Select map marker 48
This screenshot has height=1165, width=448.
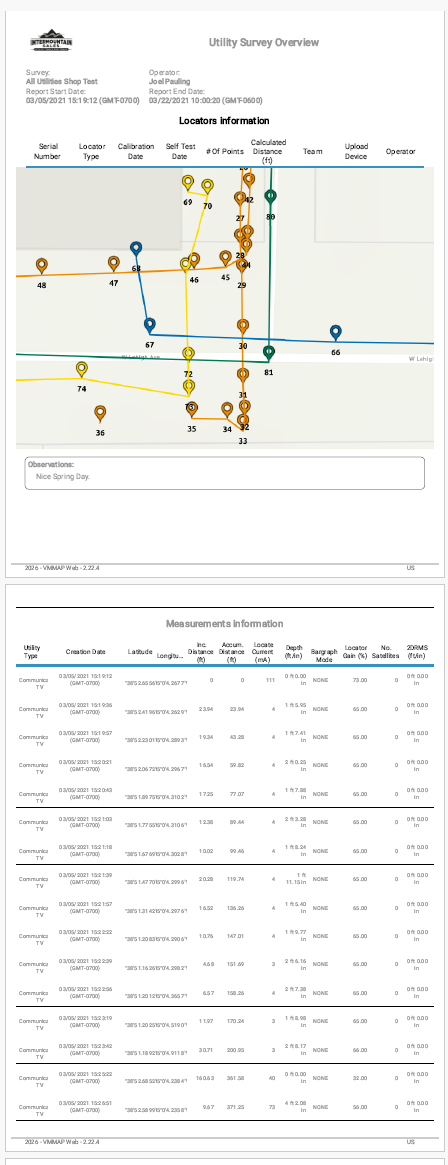pyautogui.click(x=42, y=267)
